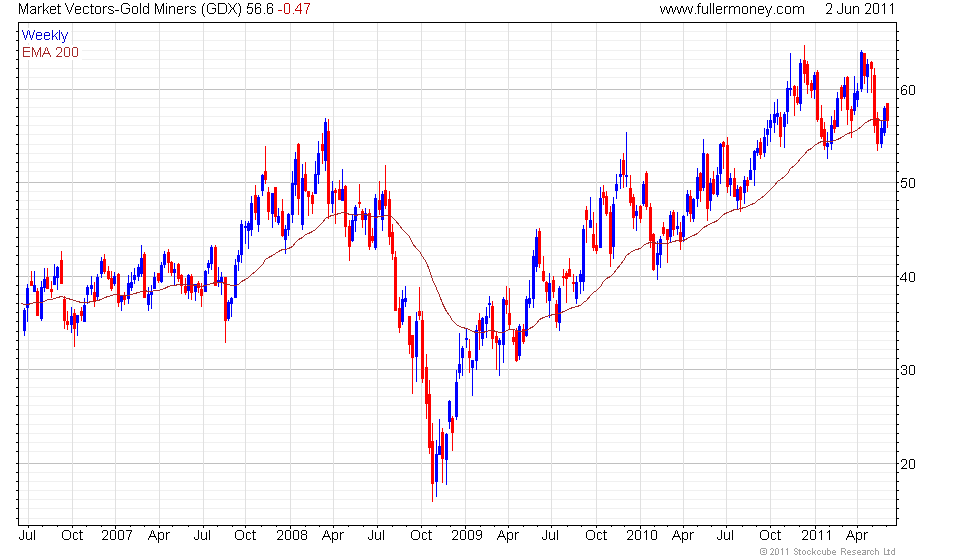The image size is (980, 560).
Task: Click the 2010 year marker on time axis
Action: [642, 536]
